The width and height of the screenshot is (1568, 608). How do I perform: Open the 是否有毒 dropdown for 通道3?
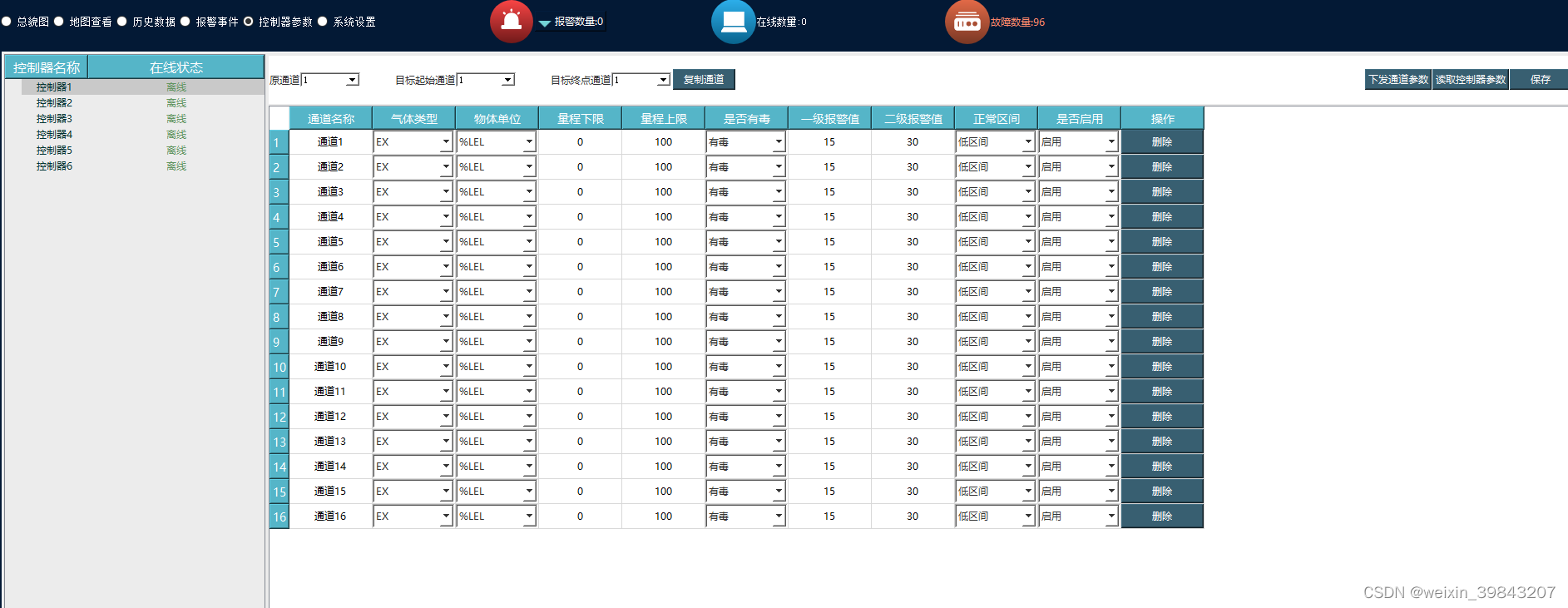point(745,192)
